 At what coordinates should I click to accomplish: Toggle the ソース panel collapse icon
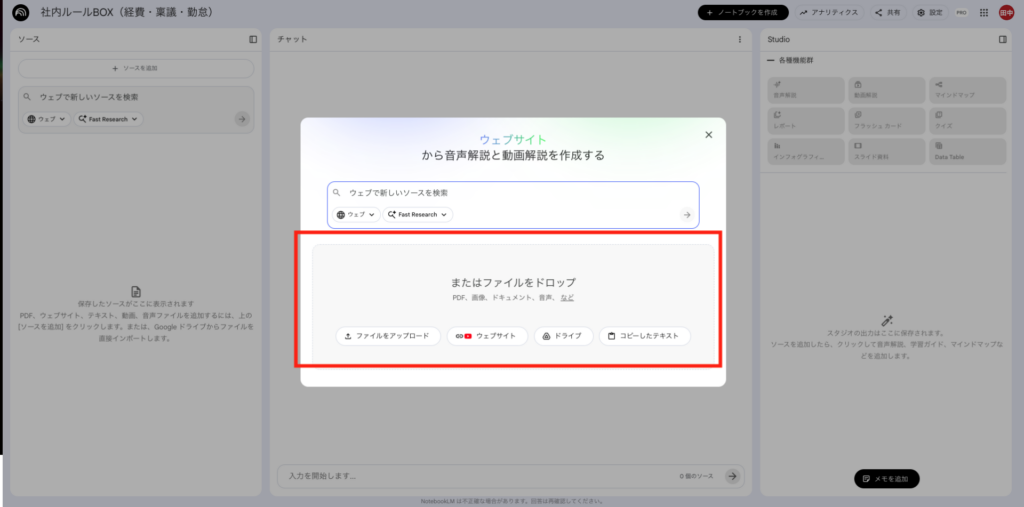(253, 39)
